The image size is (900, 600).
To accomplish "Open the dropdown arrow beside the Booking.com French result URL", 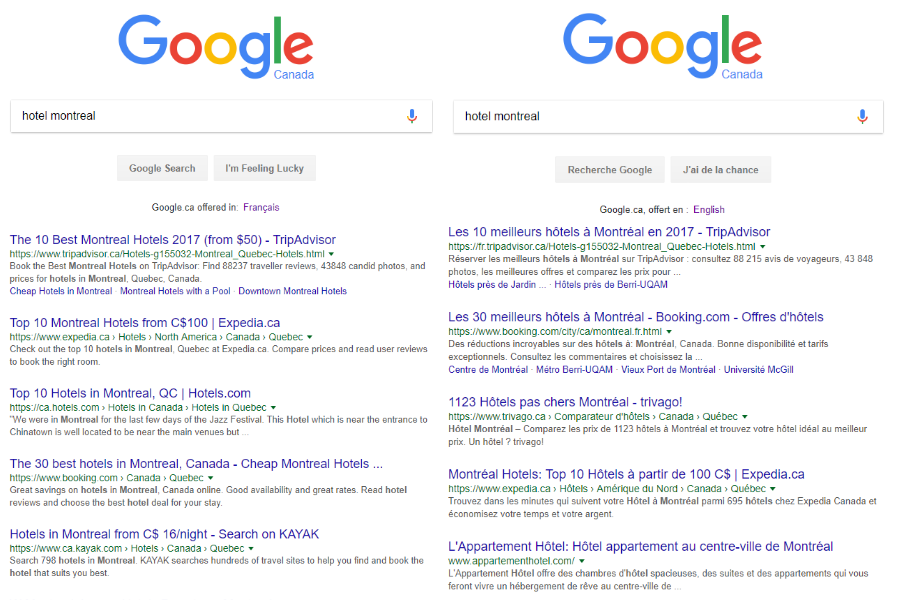I will coord(669,331).
